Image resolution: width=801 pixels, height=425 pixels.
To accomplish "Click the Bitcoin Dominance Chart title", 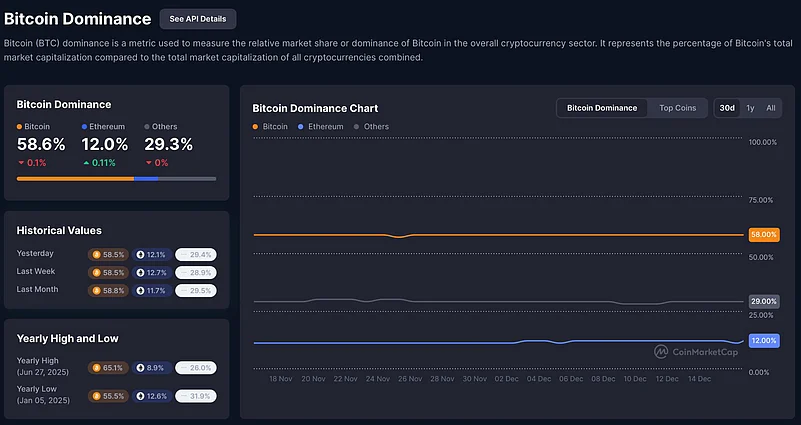I will pos(315,108).
